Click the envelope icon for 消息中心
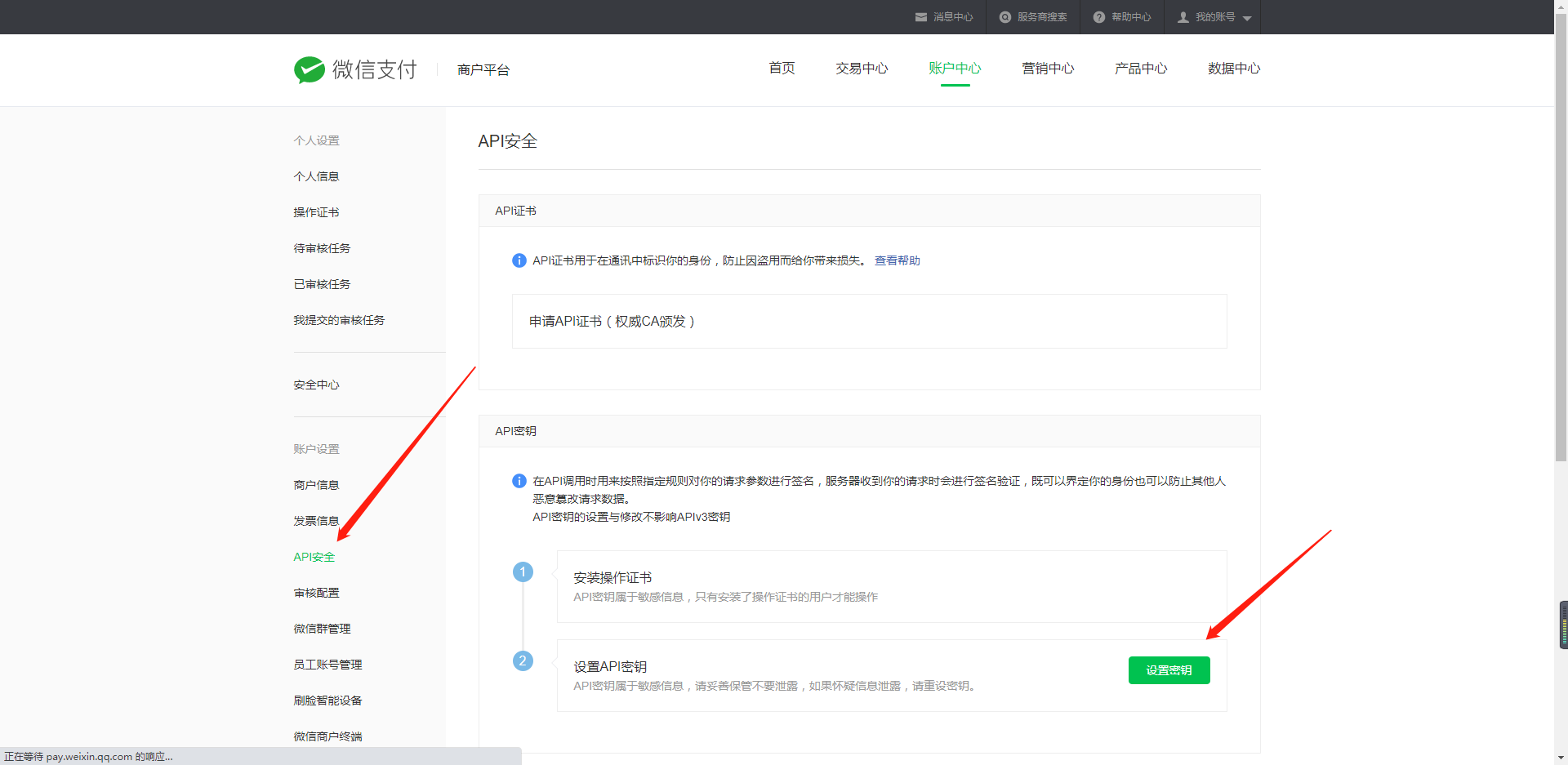The image size is (1568, 765). [x=921, y=17]
